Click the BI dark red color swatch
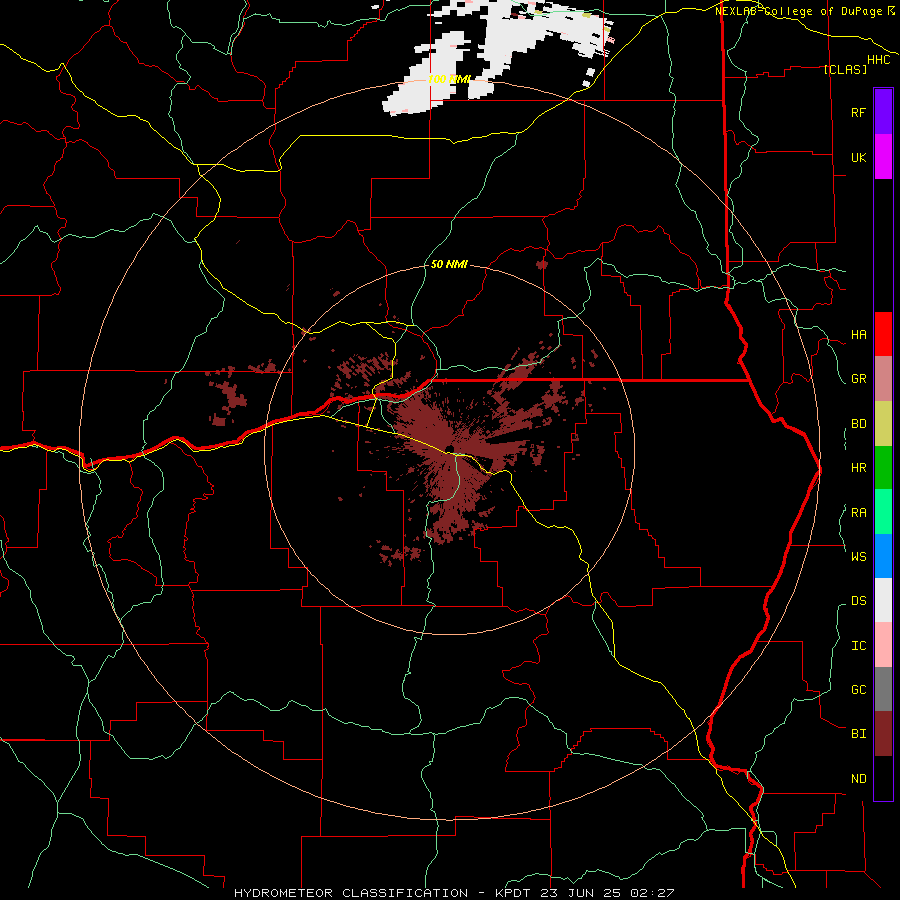 pyautogui.click(x=883, y=734)
